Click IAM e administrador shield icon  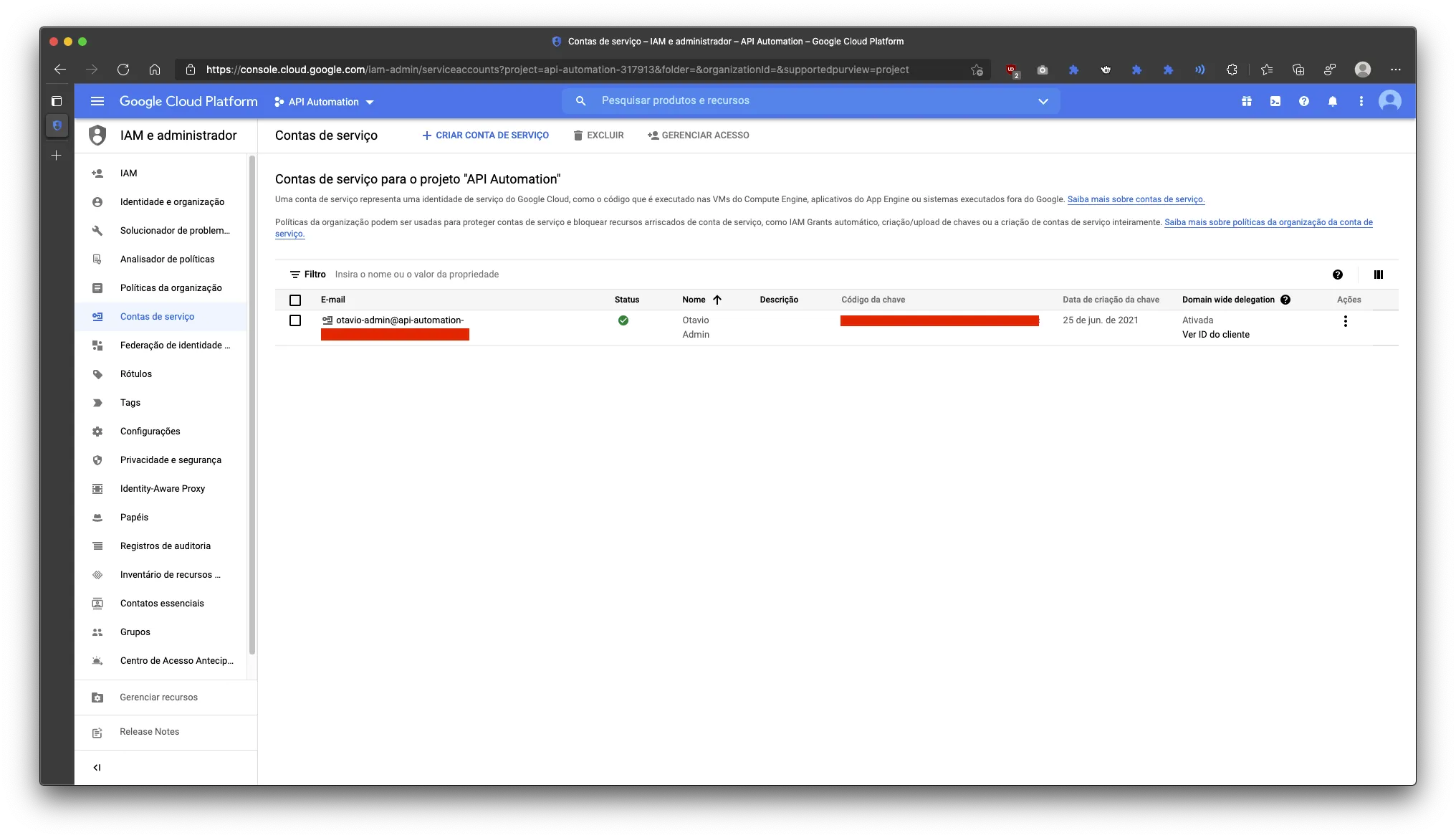click(x=97, y=135)
